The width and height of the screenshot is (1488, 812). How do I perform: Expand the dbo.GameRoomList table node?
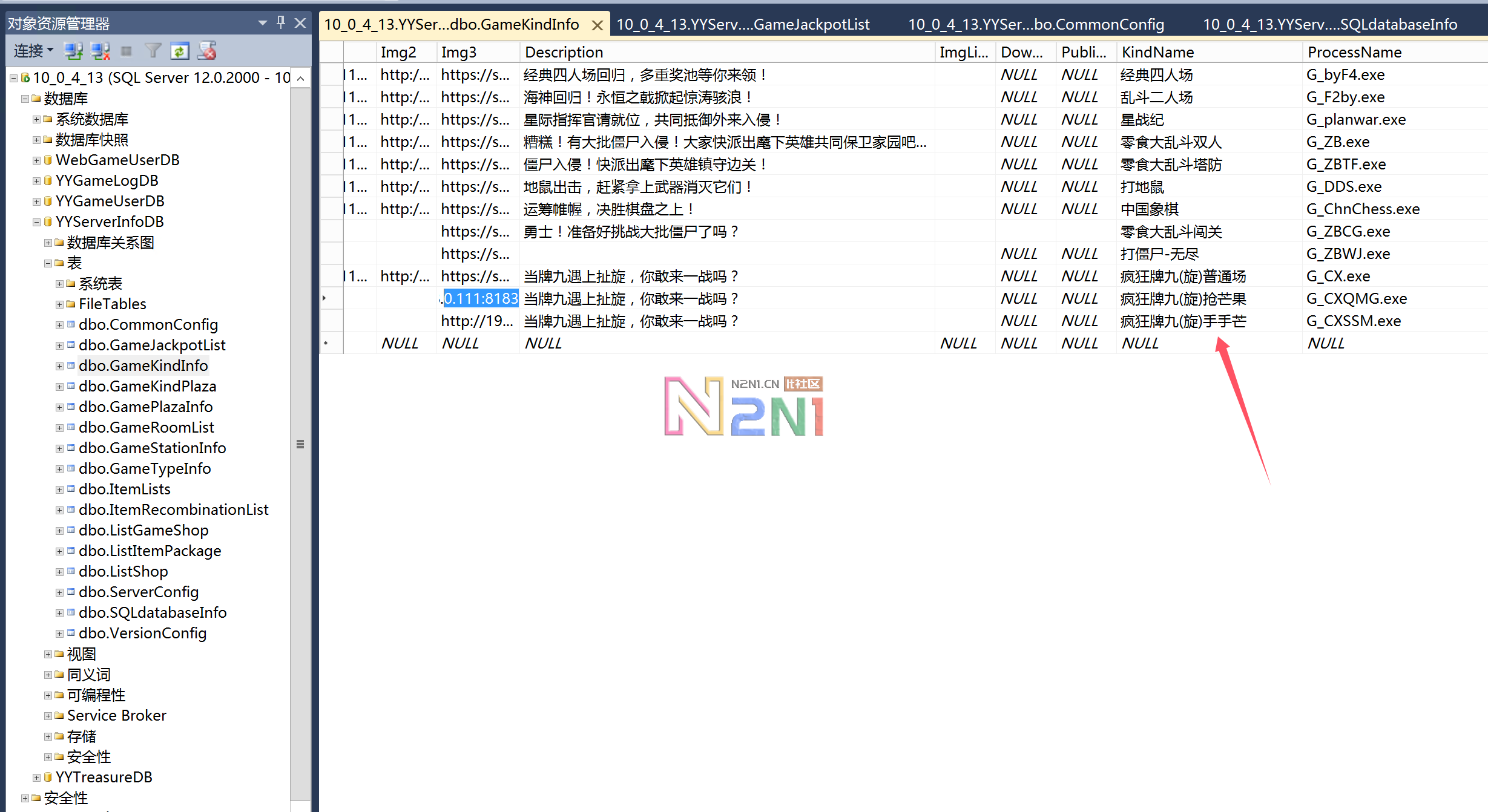59,428
